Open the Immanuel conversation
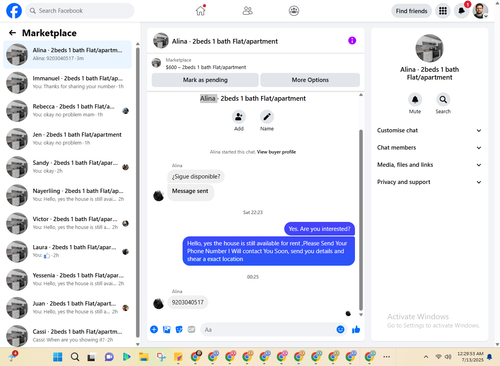The image size is (500, 366). coord(67,82)
